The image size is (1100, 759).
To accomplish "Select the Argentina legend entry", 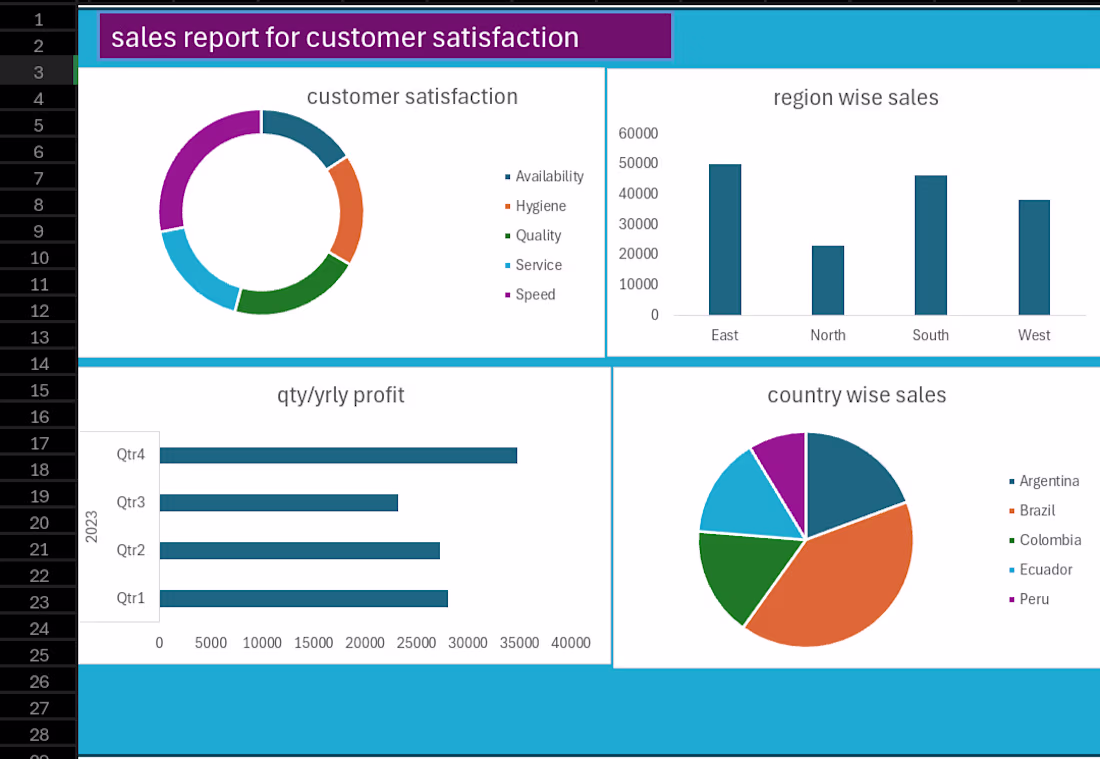I will [x=1044, y=481].
